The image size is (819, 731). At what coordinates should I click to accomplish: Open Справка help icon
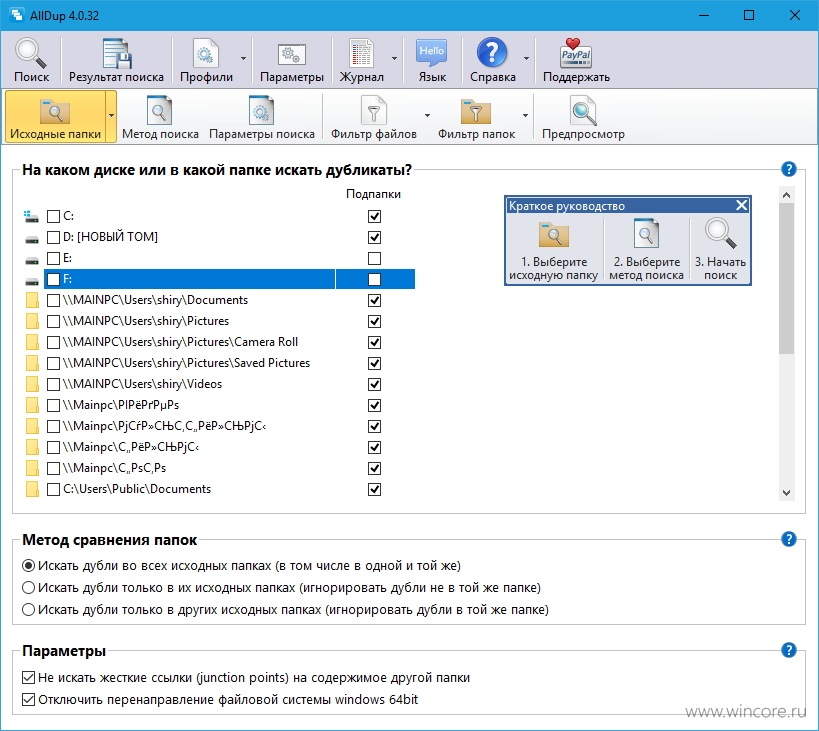(492, 53)
